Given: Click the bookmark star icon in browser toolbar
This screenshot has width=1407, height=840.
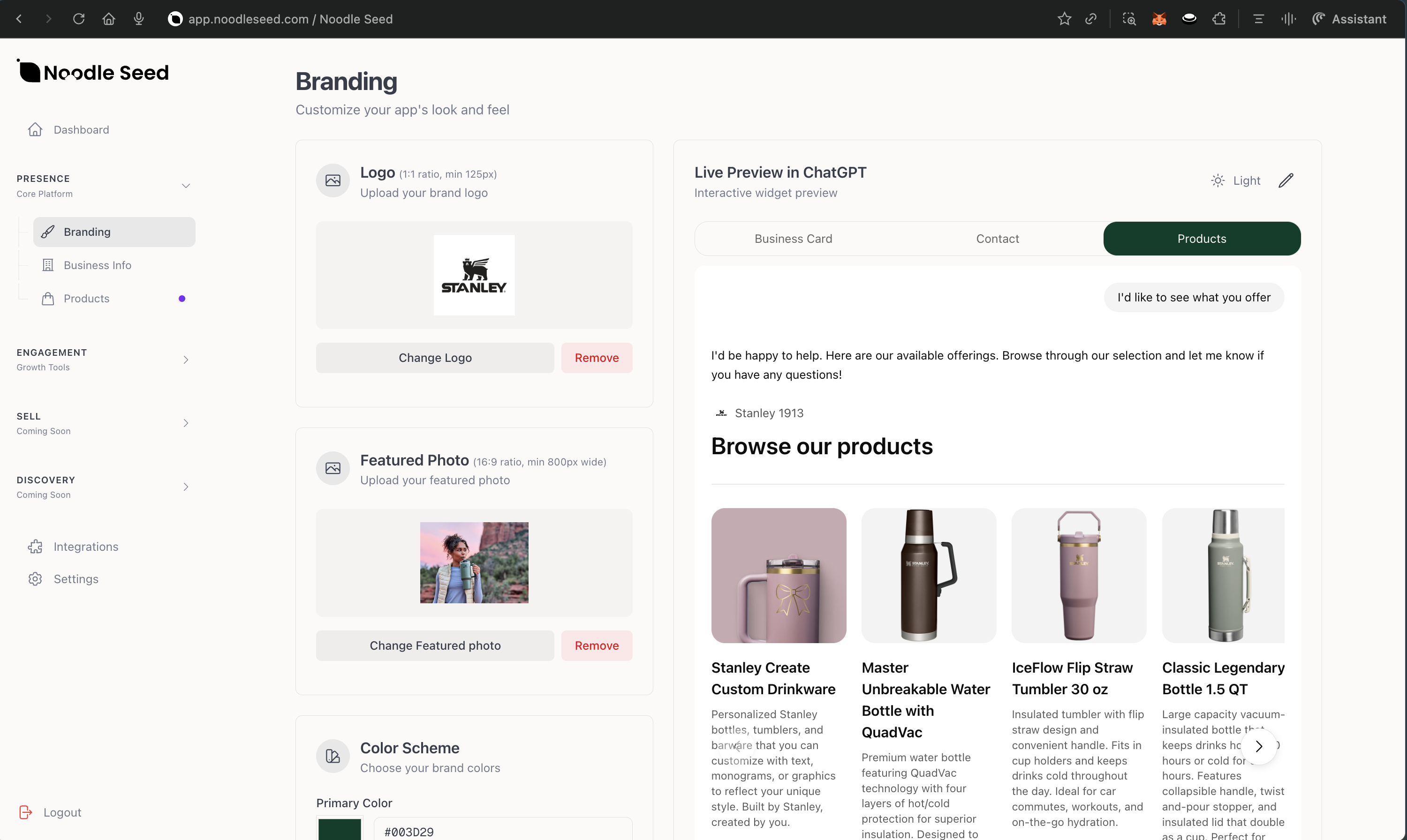Looking at the screenshot, I should click(x=1064, y=19).
